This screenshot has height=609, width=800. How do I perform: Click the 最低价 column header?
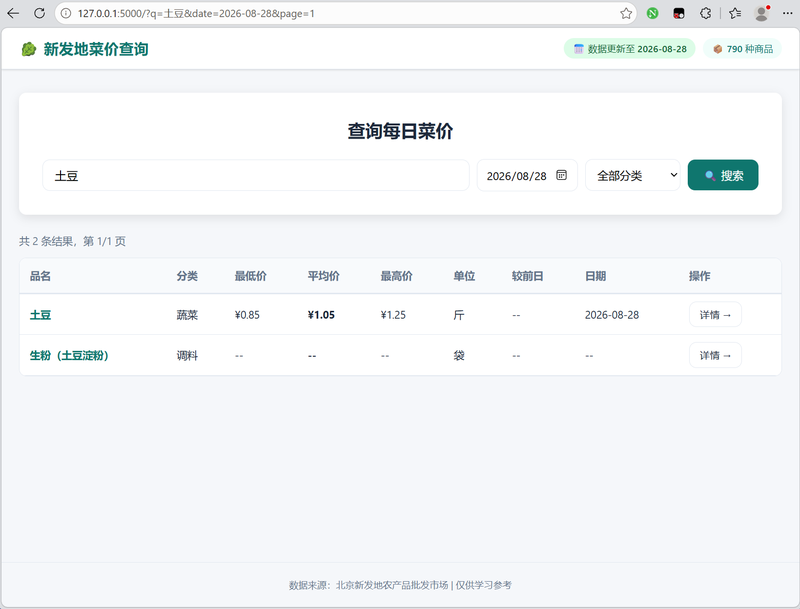pyautogui.click(x=251, y=276)
